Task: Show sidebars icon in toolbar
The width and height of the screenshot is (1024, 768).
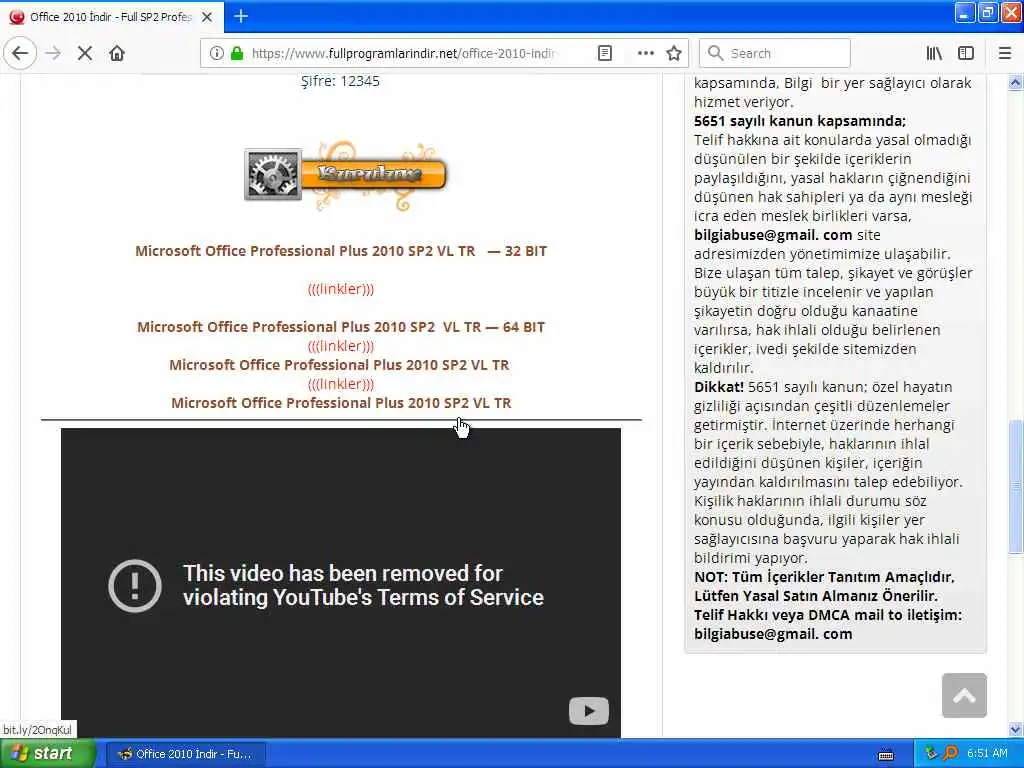Action: tap(966, 53)
